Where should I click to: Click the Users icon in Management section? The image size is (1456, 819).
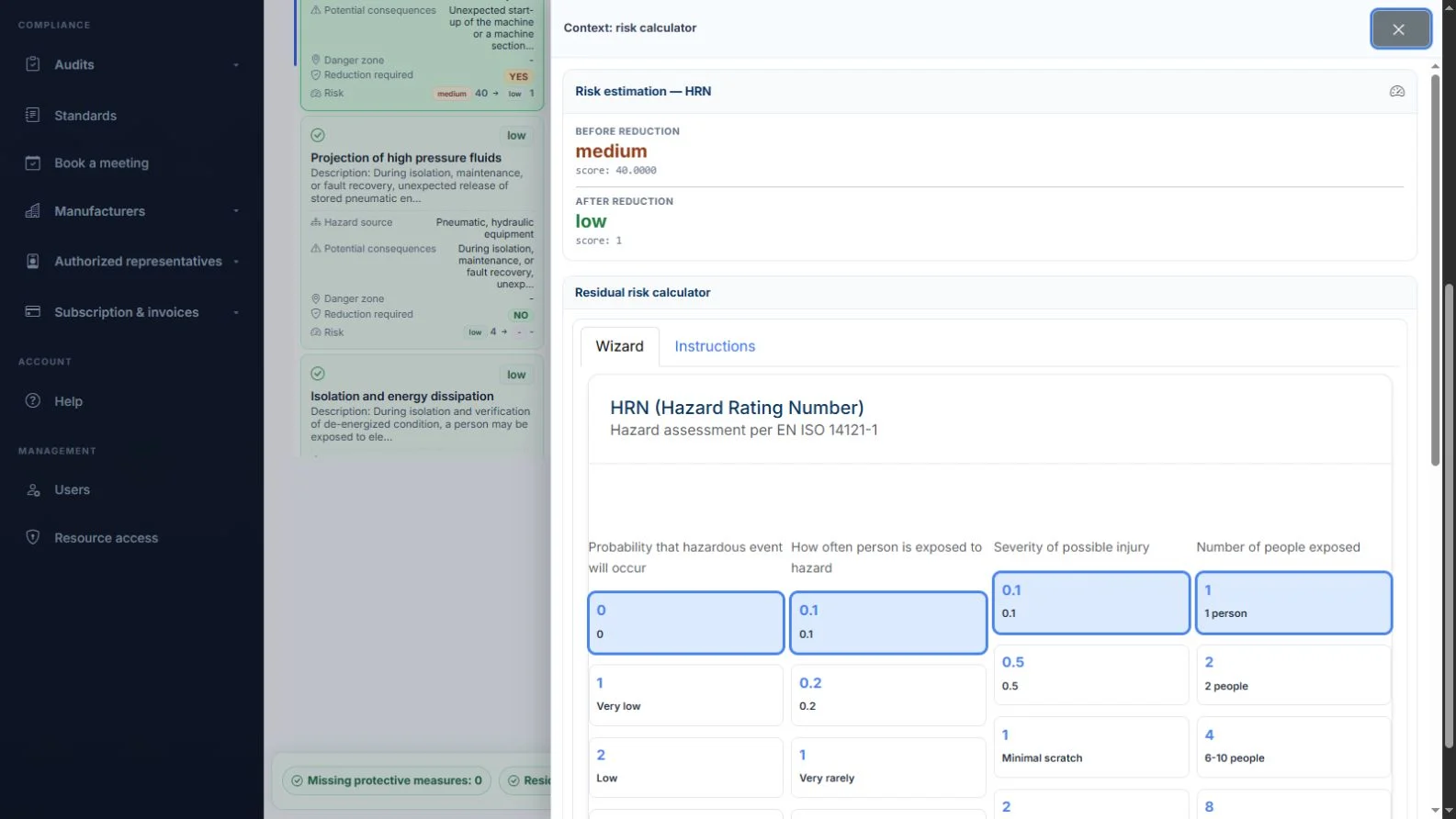(x=33, y=490)
